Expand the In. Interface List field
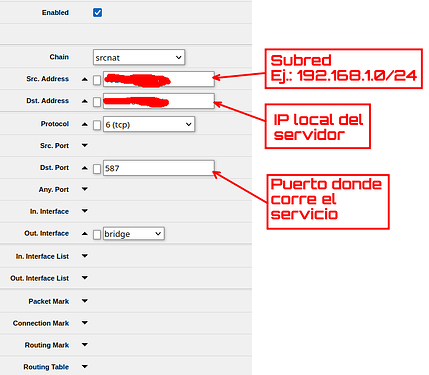 coord(85,256)
